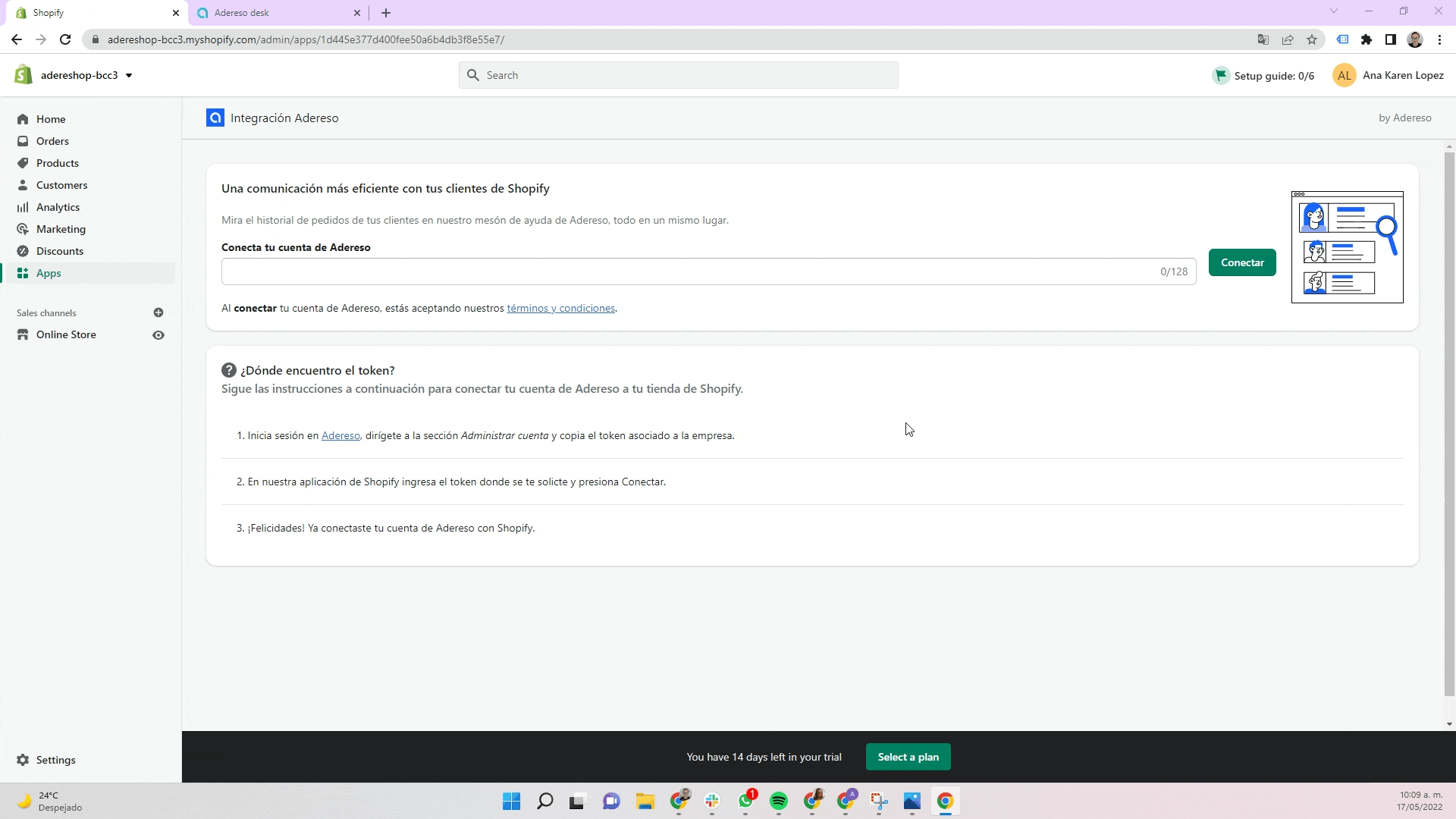Open the browser extensions puzzle icon
Screen dimensions: 1456x819
pyautogui.click(x=1367, y=39)
